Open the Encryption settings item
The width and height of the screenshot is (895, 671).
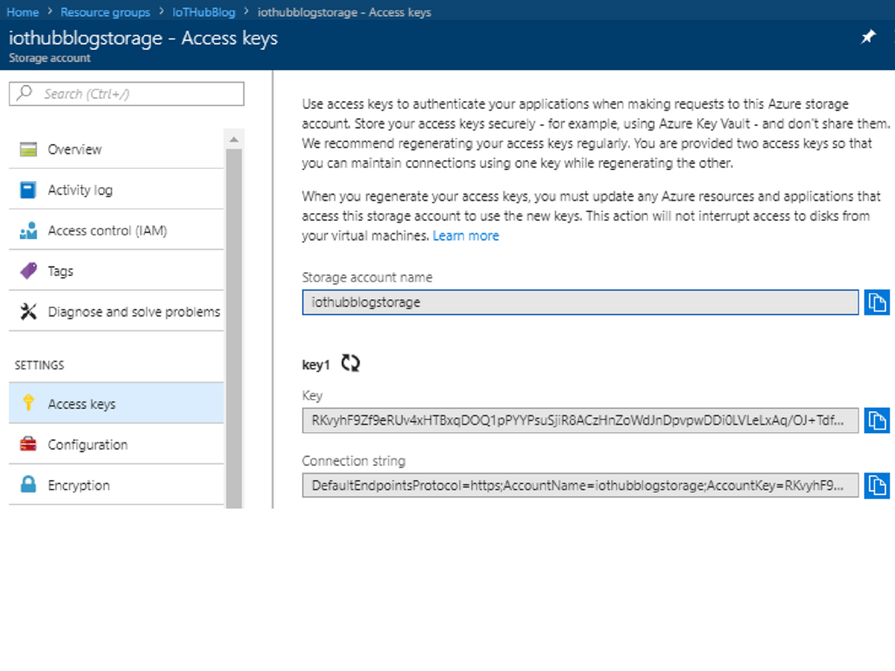pyautogui.click(x=116, y=485)
